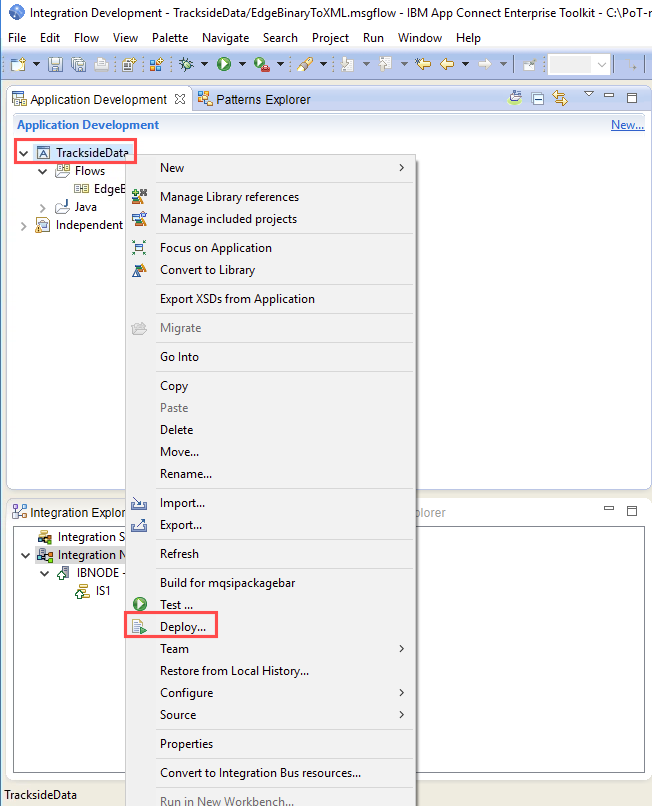652x806 pixels.
Task: Click the Run External Tools icon
Action: (262, 64)
